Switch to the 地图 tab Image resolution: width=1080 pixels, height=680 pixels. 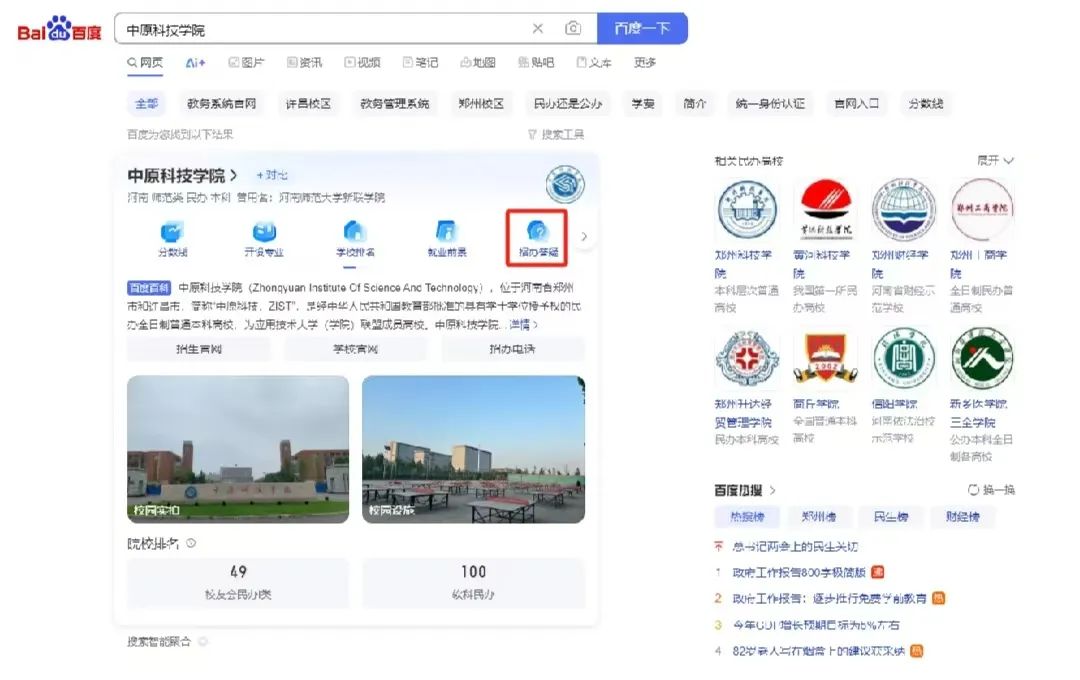click(478, 63)
